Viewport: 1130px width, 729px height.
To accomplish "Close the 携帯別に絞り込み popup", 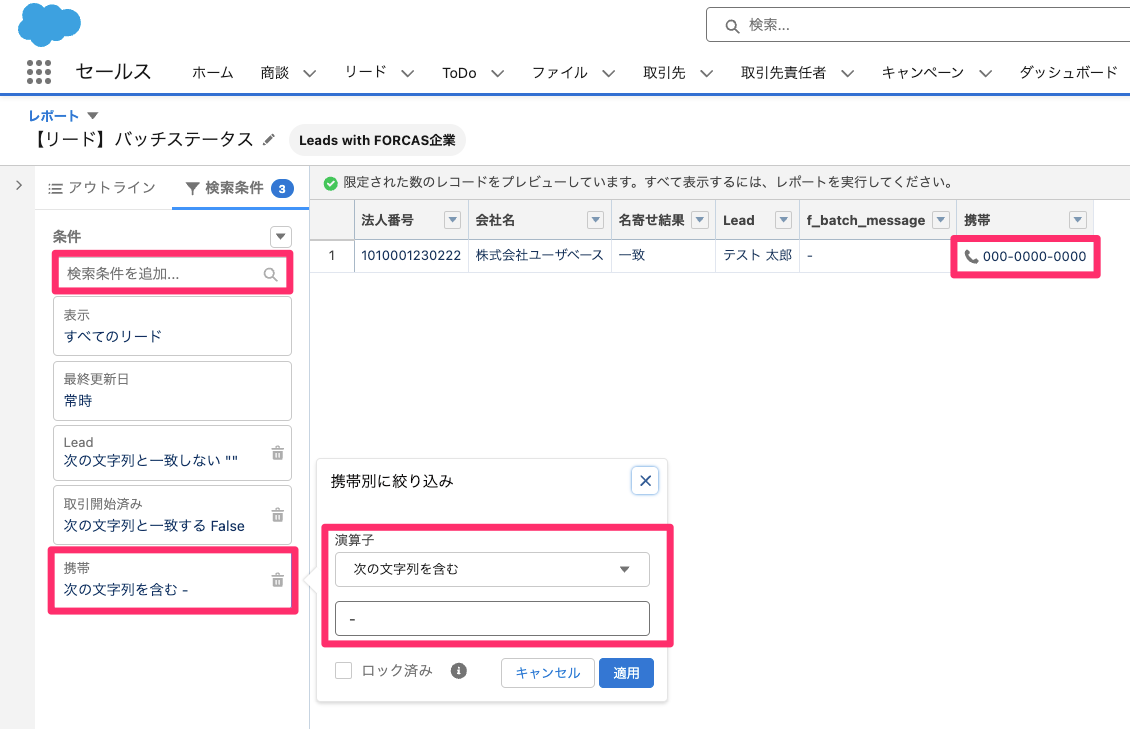I will [645, 481].
